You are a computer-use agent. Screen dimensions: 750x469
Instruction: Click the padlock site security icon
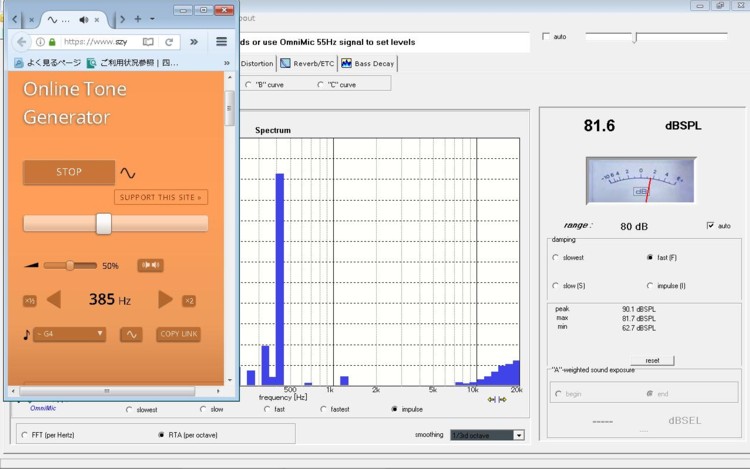[52, 42]
